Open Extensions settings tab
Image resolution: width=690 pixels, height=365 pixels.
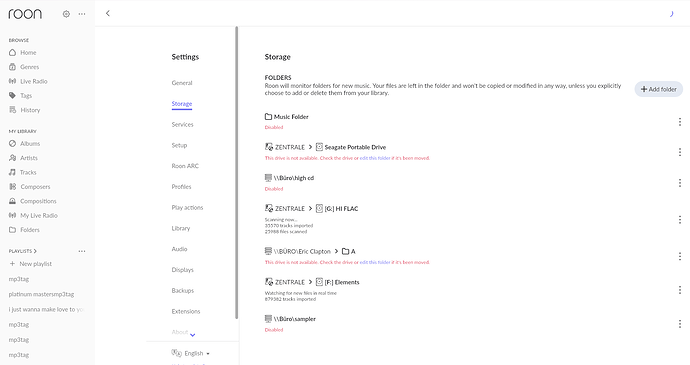[x=186, y=311]
